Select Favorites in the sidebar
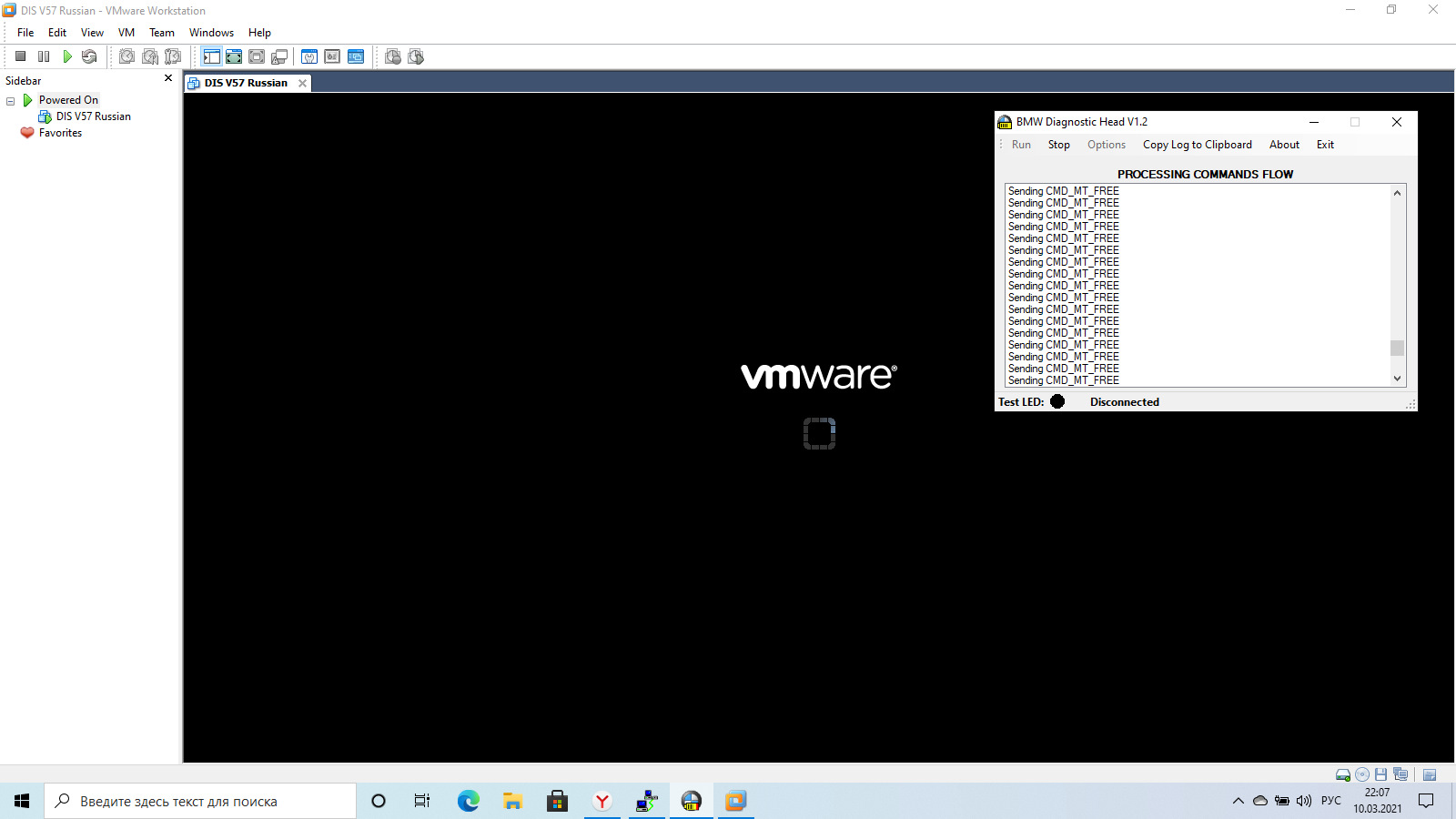Viewport: 1456px width, 819px height. [60, 133]
